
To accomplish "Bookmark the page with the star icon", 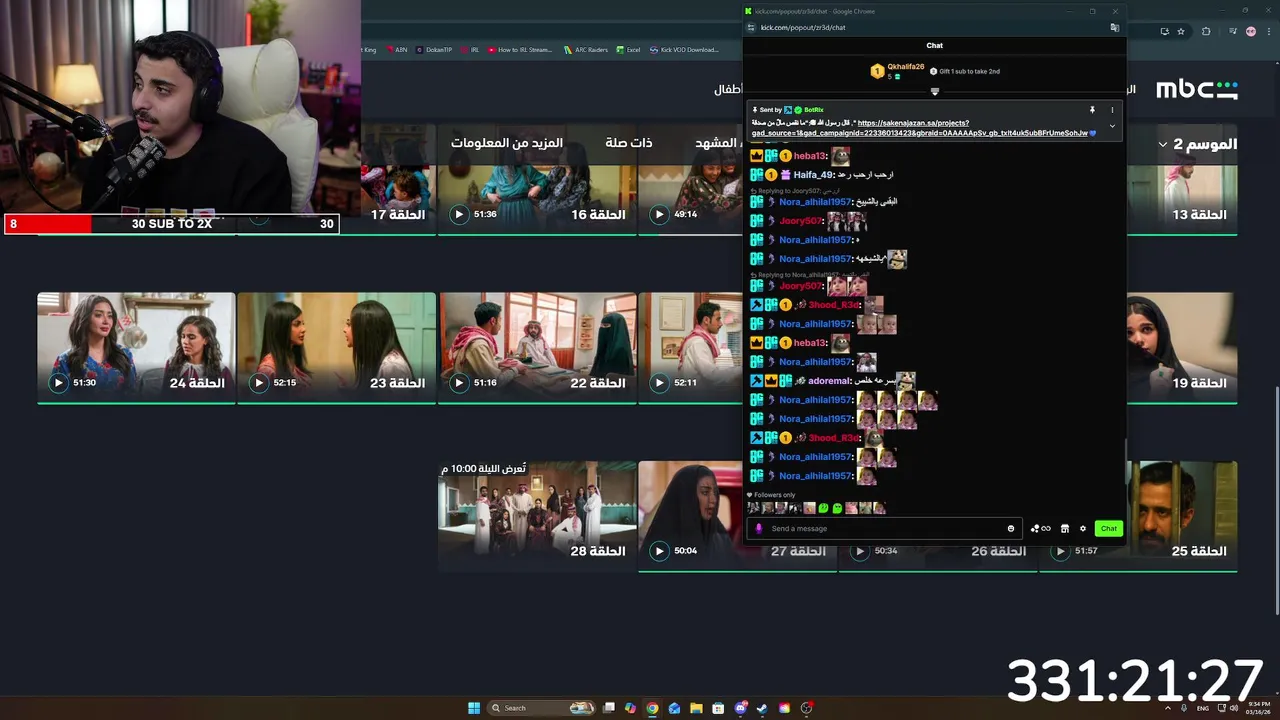I will tap(1181, 31).
